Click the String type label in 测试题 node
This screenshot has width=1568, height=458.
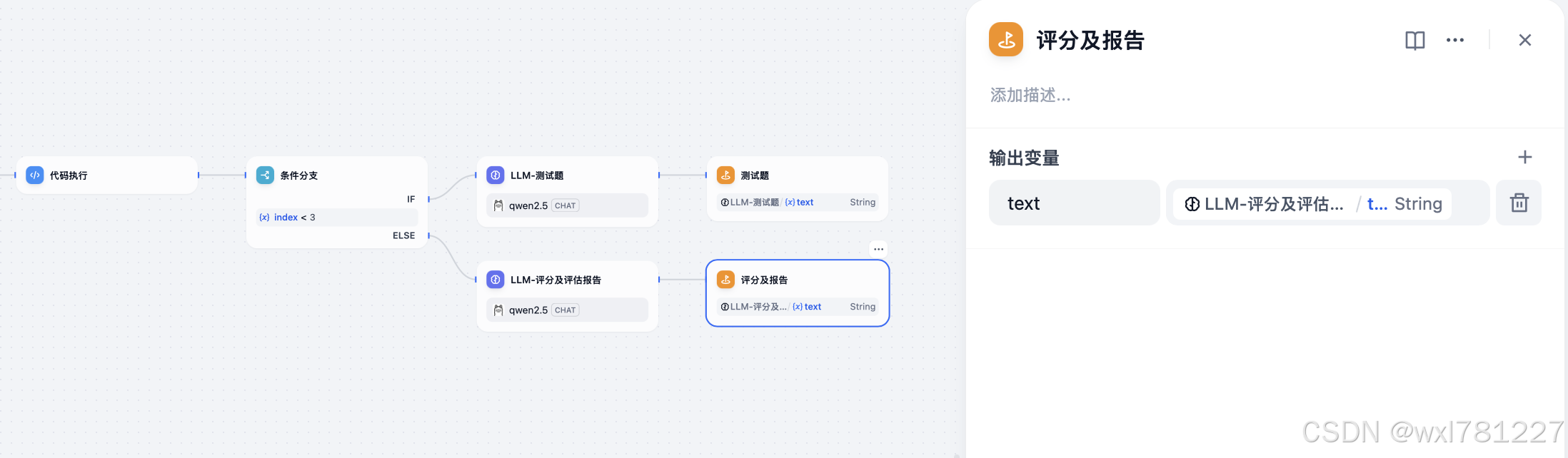click(x=863, y=203)
